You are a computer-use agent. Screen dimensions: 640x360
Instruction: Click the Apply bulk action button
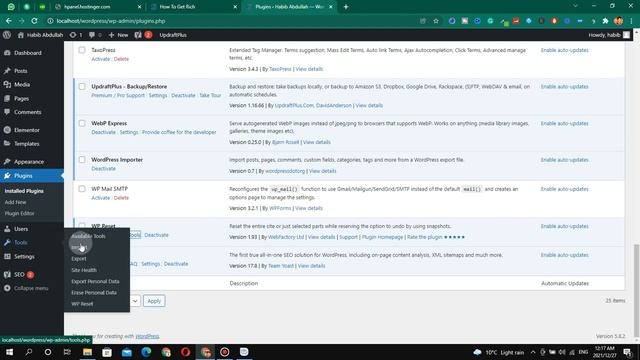(x=154, y=301)
